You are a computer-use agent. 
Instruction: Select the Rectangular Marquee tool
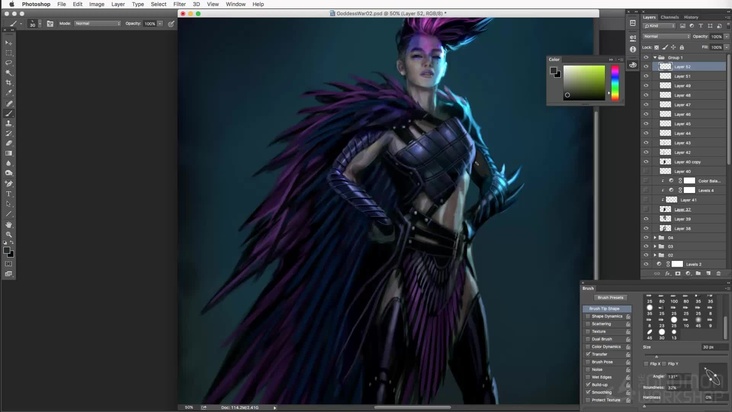pyautogui.click(x=8, y=53)
